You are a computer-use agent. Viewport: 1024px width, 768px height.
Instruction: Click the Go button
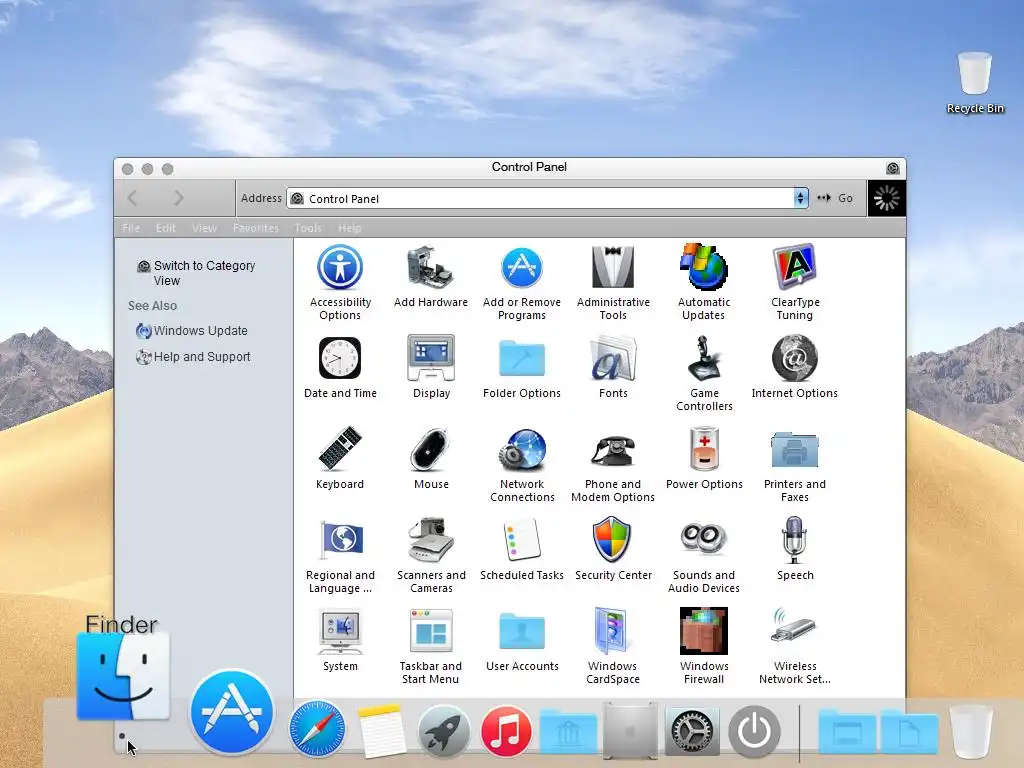click(835, 198)
